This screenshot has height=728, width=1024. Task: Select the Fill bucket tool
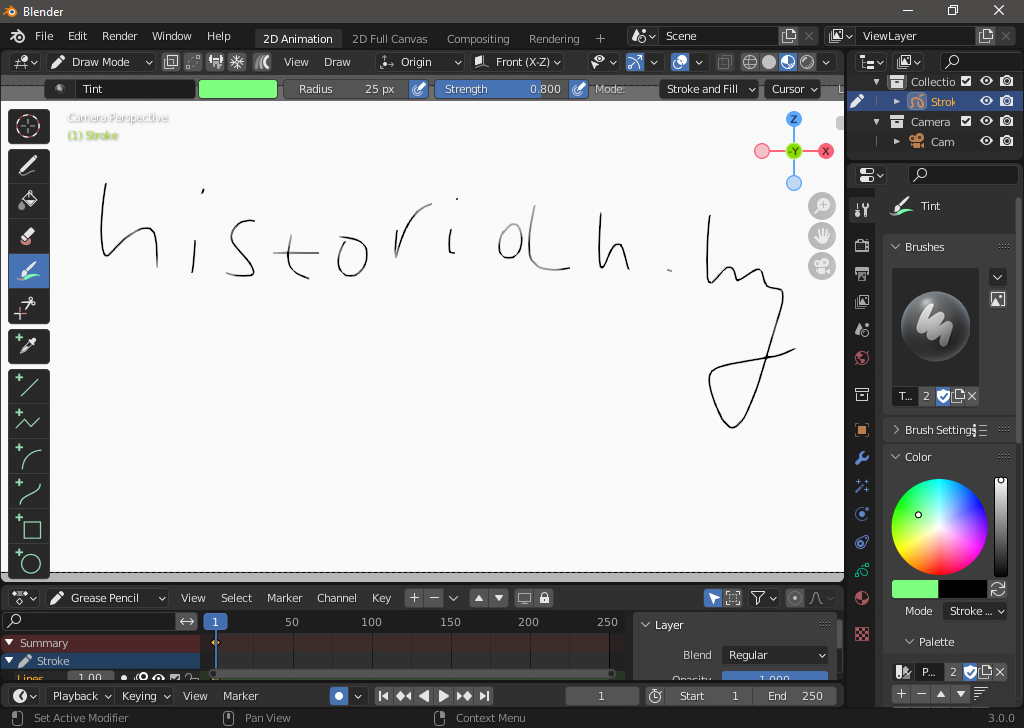[x=29, y=200]
